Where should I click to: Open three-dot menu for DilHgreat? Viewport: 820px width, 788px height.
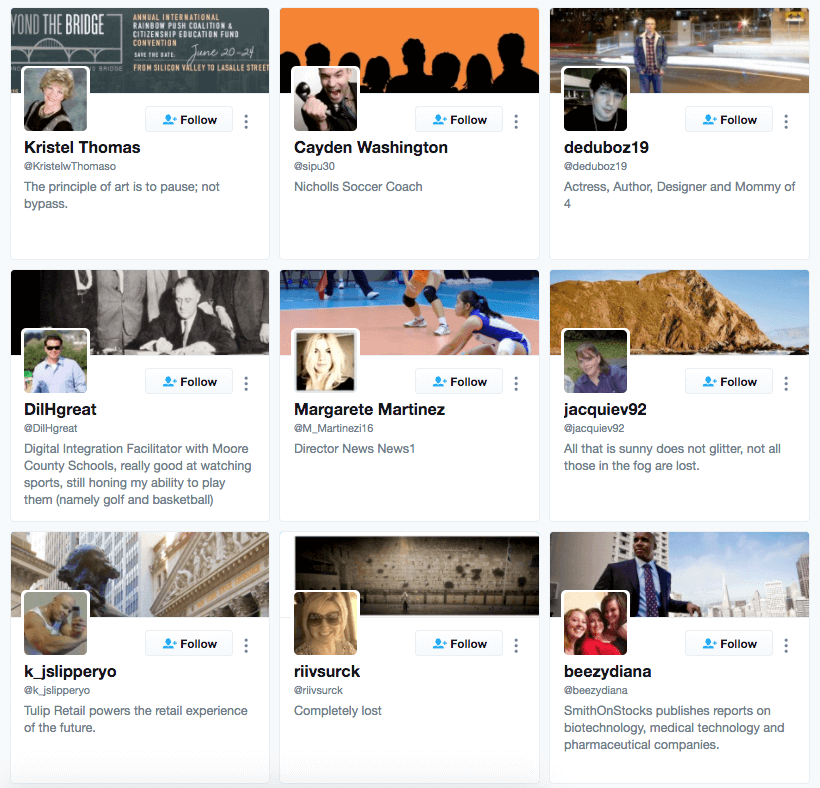point(246,383)
